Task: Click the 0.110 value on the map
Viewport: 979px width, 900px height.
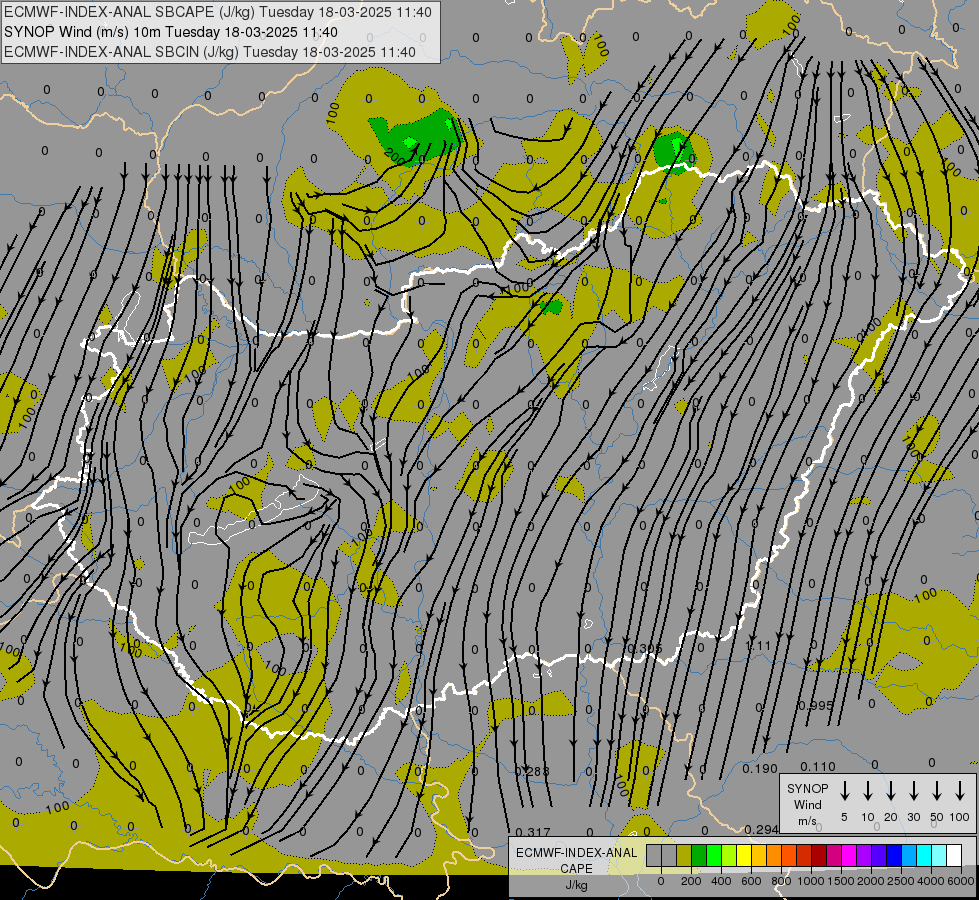Action: coord(818,767)
